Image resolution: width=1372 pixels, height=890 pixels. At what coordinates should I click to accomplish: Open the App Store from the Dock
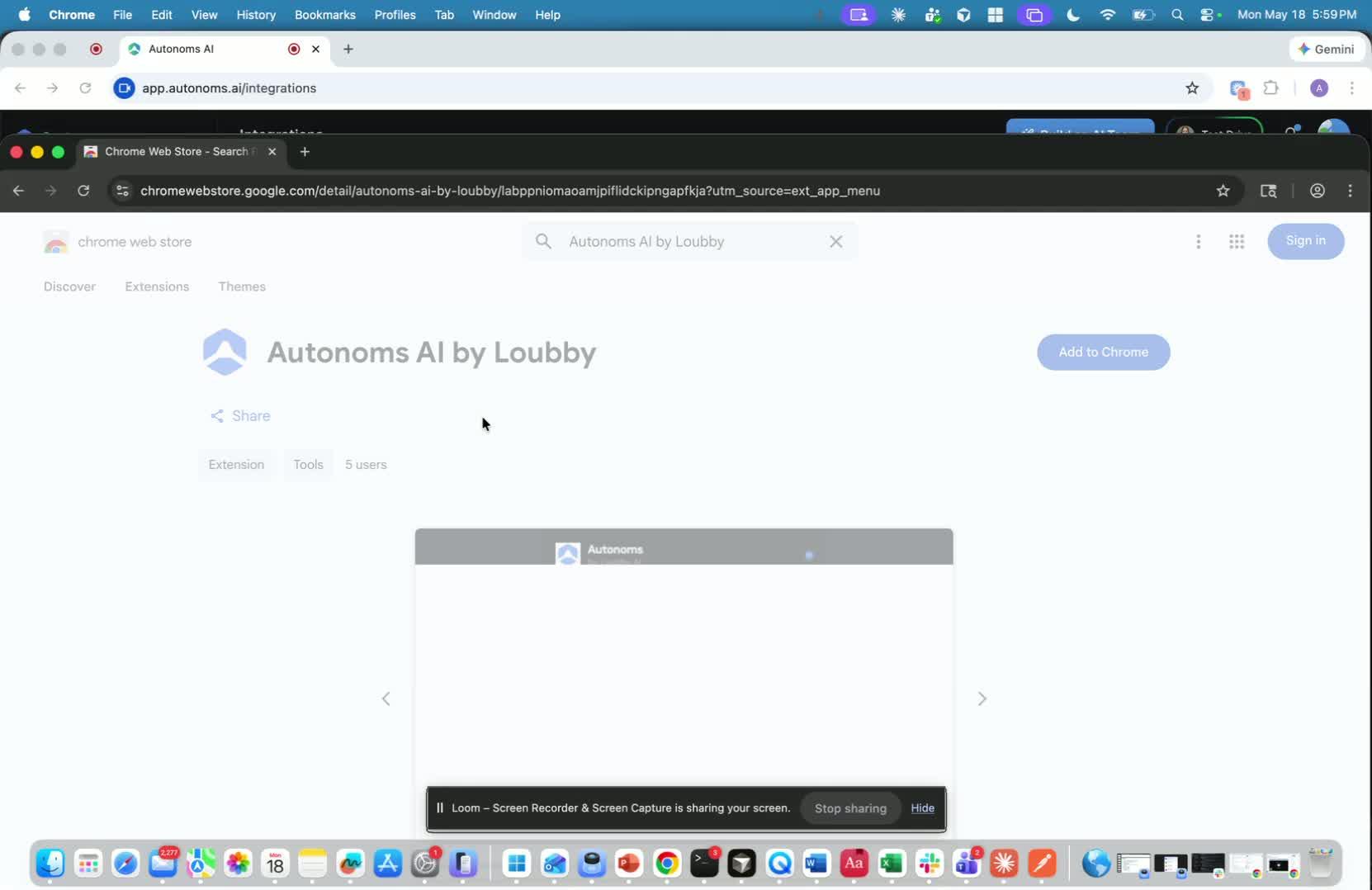coord(387,864)
